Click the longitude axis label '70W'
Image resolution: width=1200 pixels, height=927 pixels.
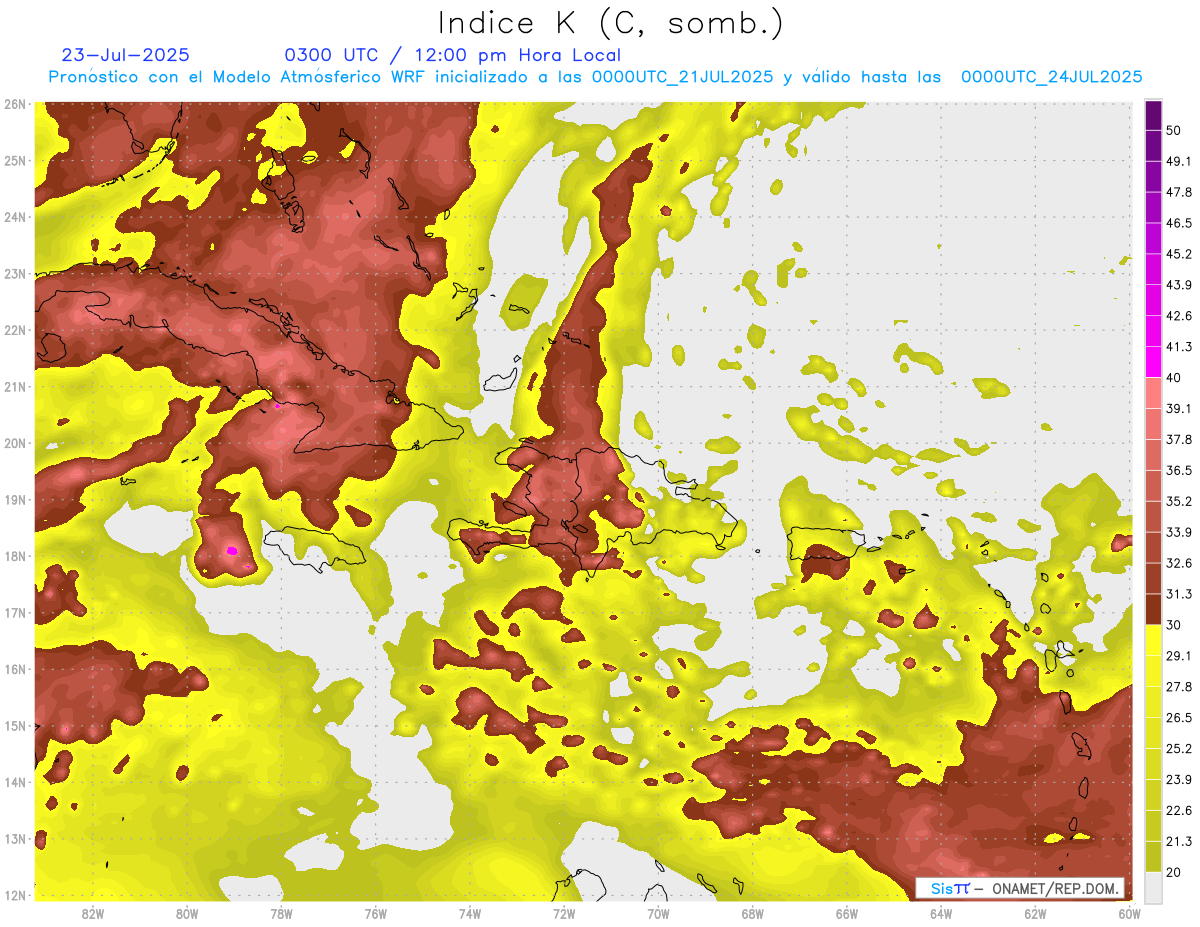(658, 913)
